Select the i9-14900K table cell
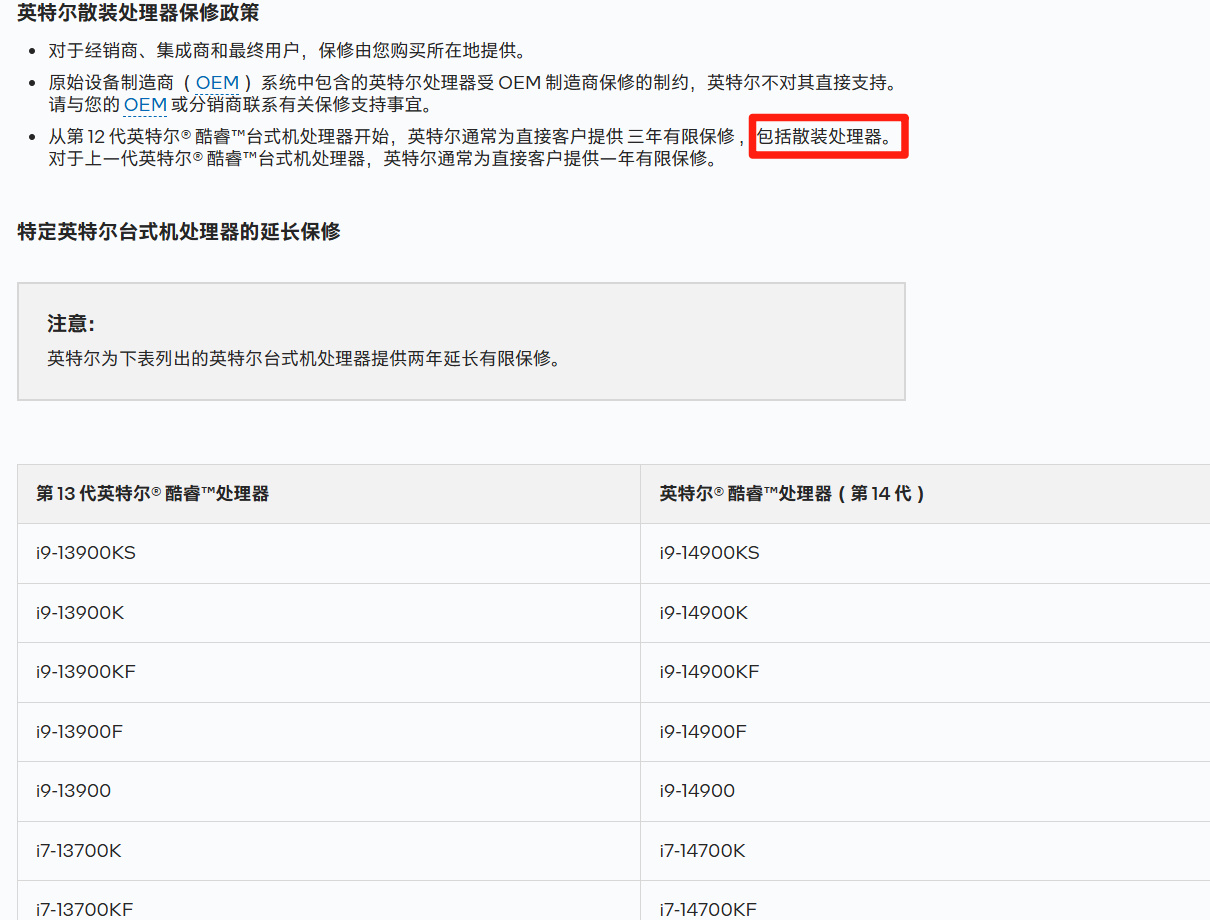Image resolution: width=1210 pixels, height=920 pixels. [925, 613]
